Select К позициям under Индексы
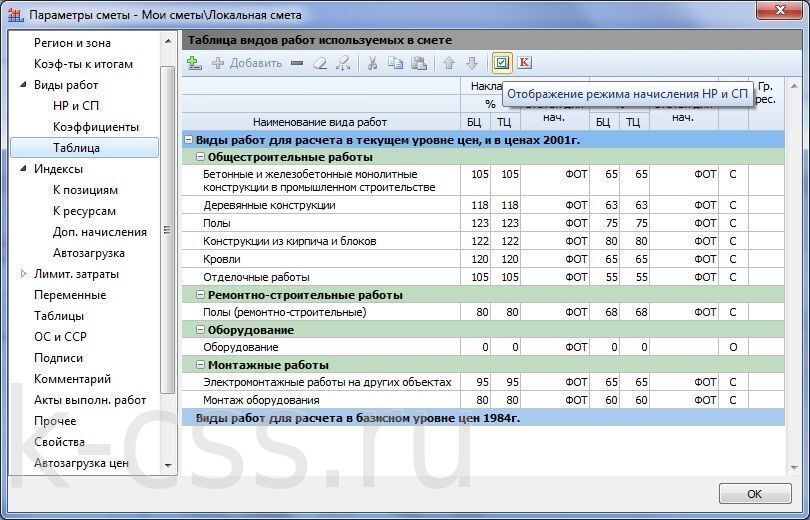 tap(85, 190)
